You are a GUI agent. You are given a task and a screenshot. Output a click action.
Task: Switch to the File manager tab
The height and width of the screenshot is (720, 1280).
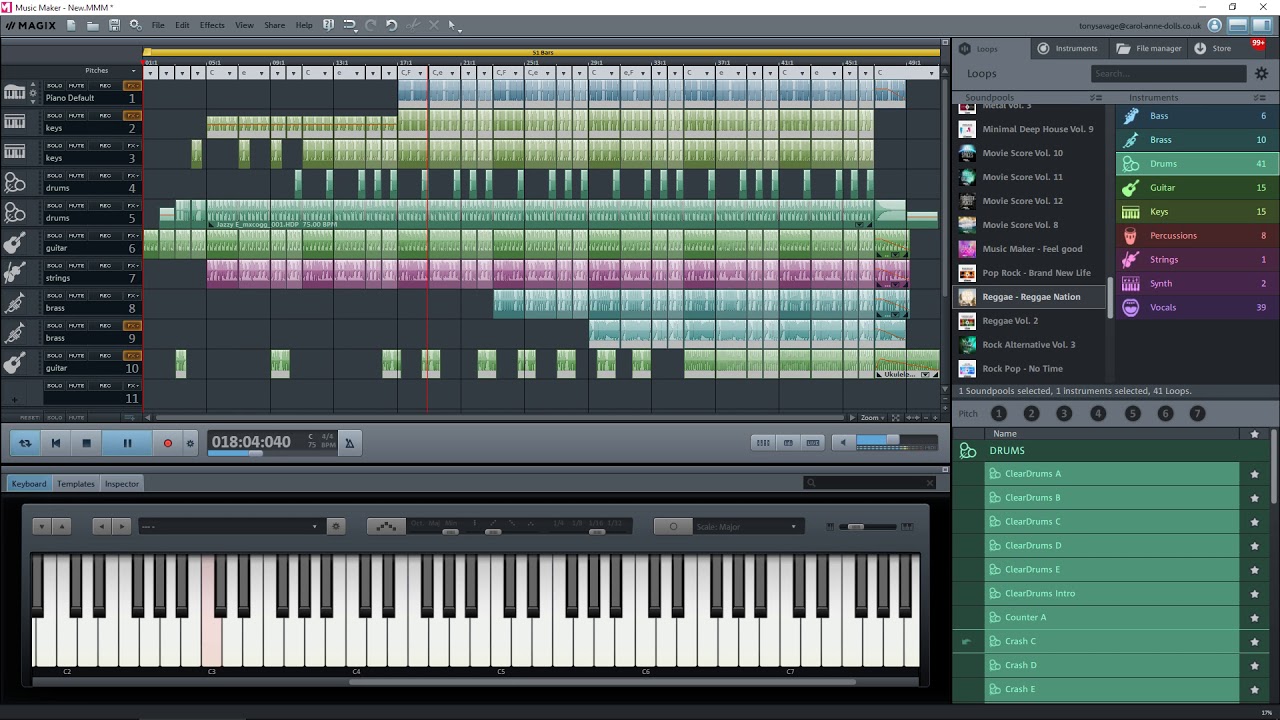1150,48
